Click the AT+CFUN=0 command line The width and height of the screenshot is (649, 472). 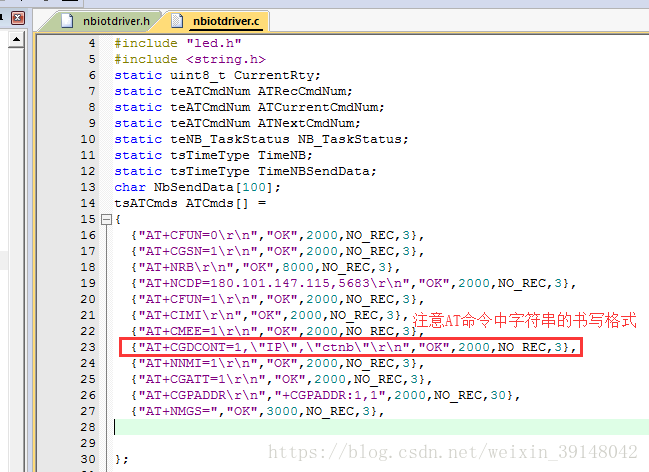(x=277, y=235)
